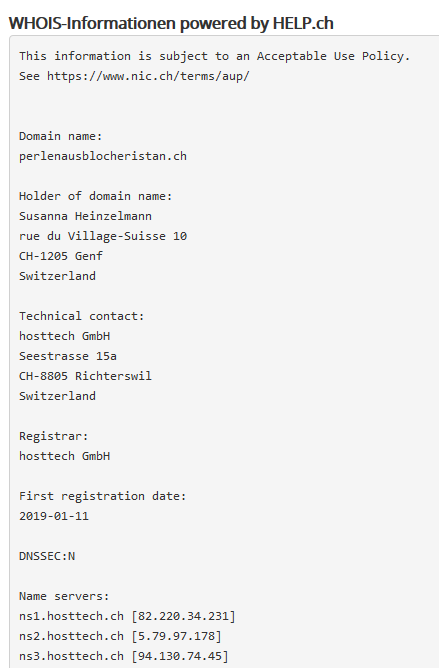Click the 'Holder of domain name:' label
This screenshot has height=668, width=439.
pos(95,196)
